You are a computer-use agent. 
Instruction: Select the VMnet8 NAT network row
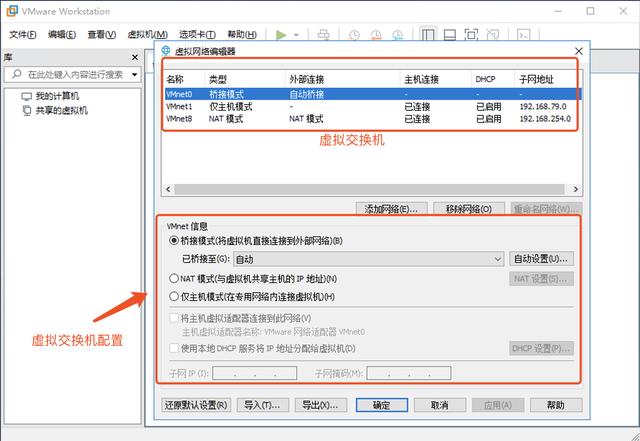click(x=372, y=119)
